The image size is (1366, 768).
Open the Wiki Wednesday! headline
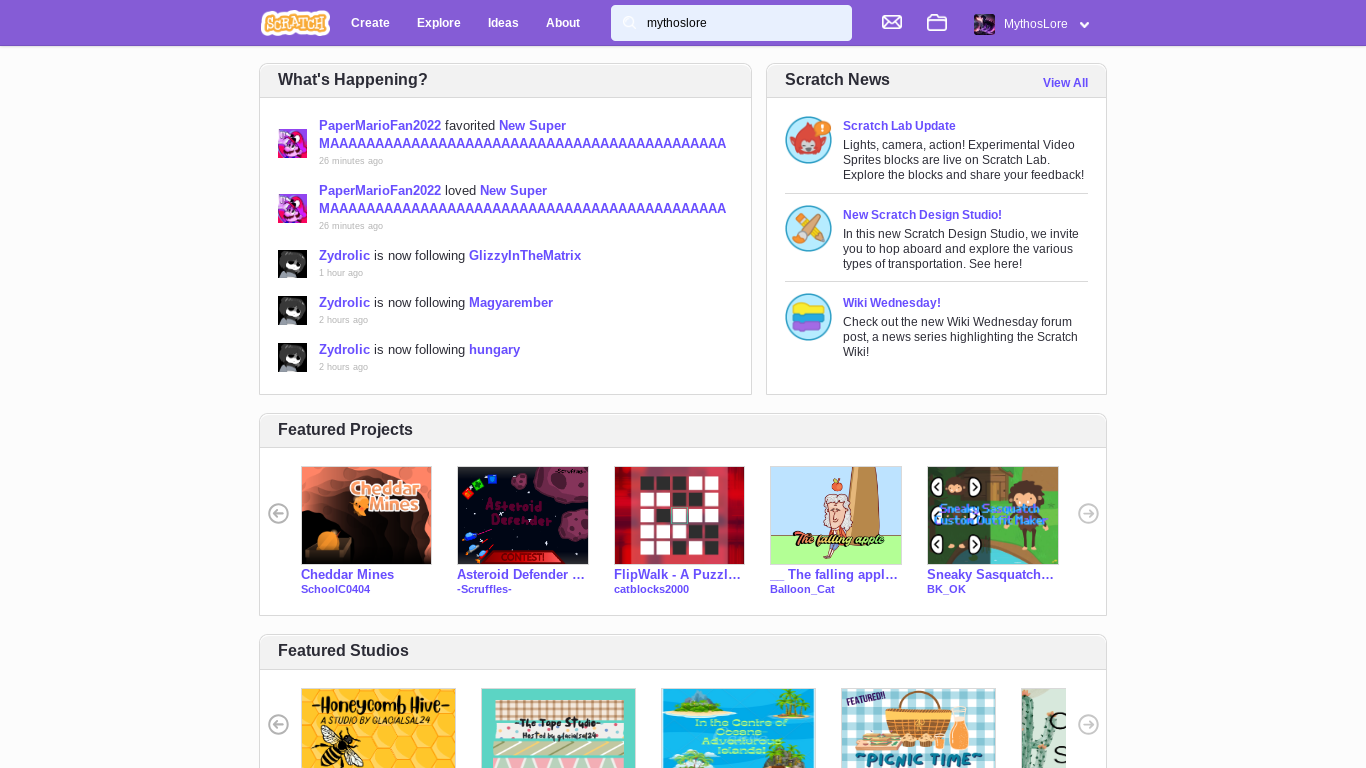(x=892, y=303)
